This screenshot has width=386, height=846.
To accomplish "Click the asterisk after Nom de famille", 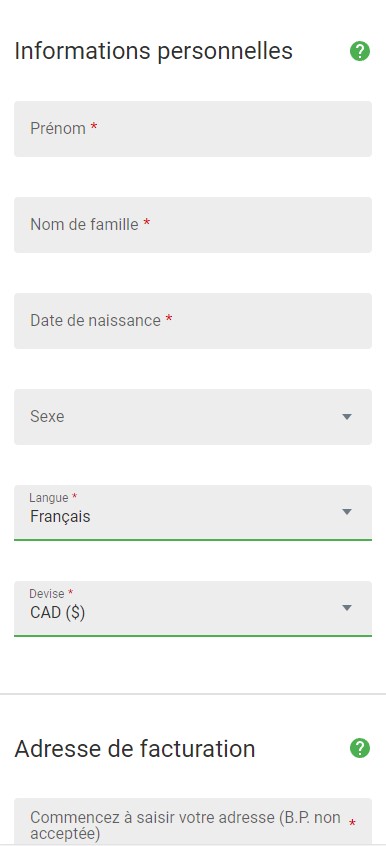I will (146, 223).
